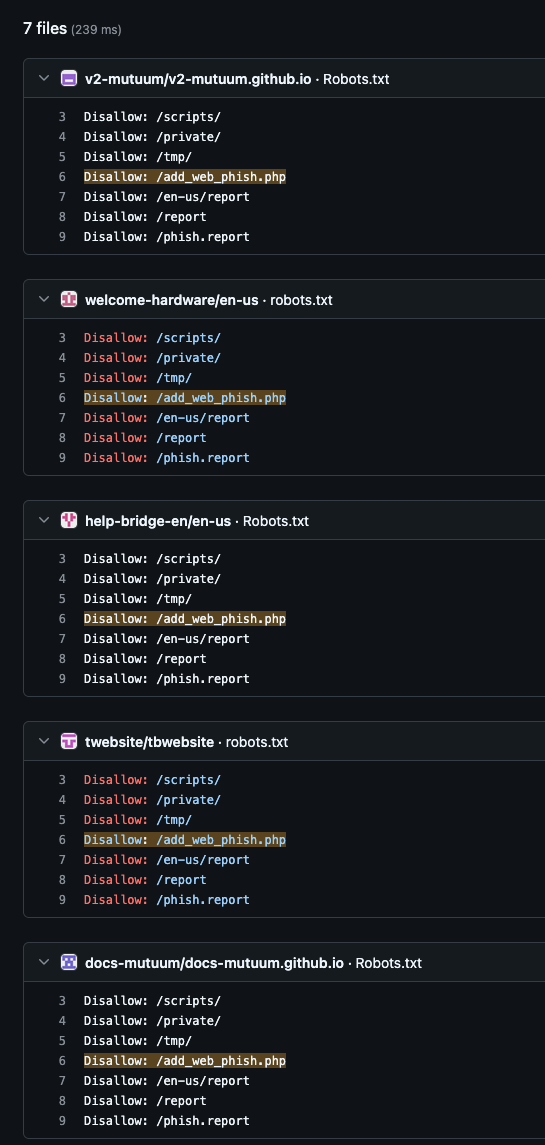This screenshot has height=1145, width=545.
Task: Click 'Disallow: /scripts/' in v2-mutuum result
Action: tap(152, 117)
